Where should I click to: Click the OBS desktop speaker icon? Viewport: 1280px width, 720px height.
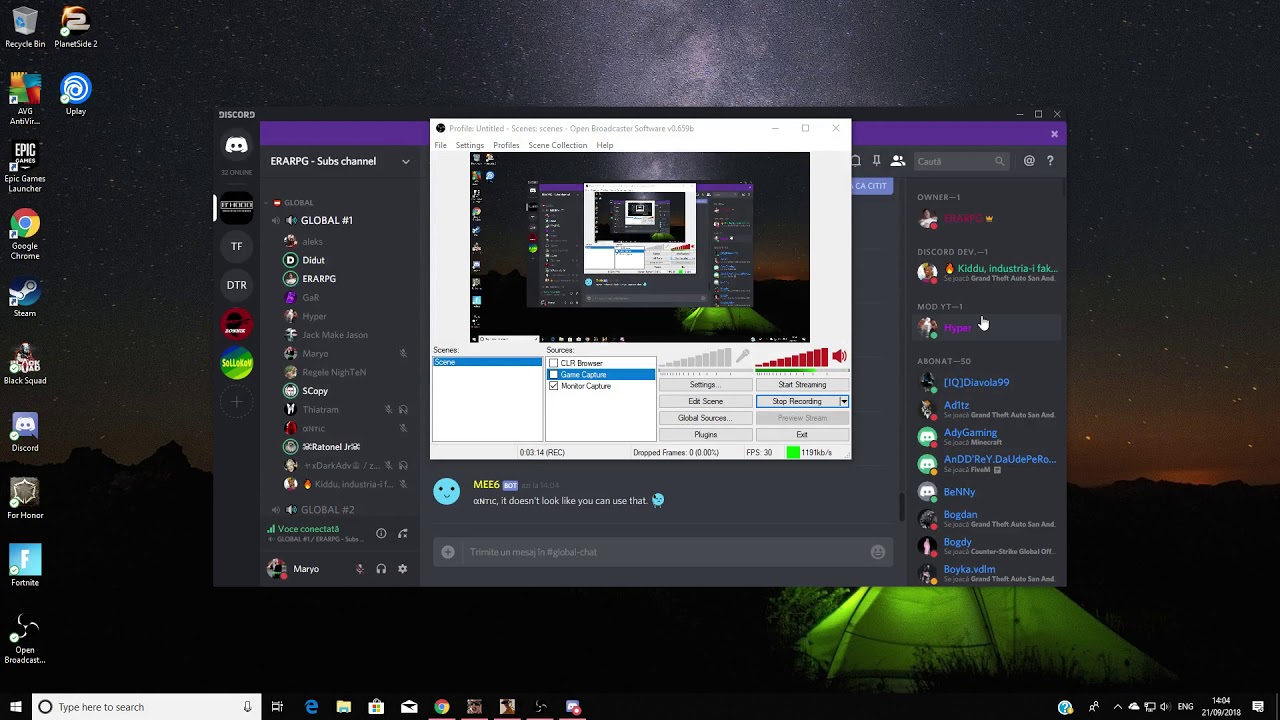click(839, 356)
